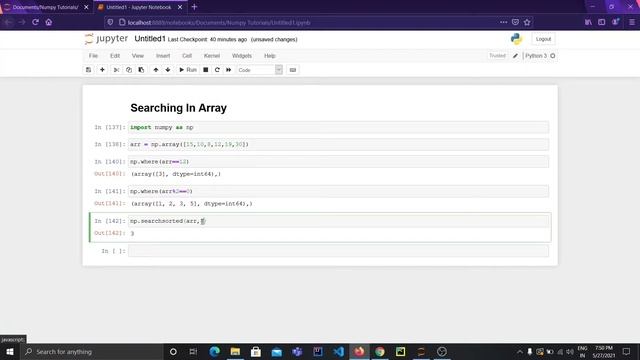This screenshot has height=360, width=640.
Task: Click the localhost address bar
Action: click(x=302, y=22)
